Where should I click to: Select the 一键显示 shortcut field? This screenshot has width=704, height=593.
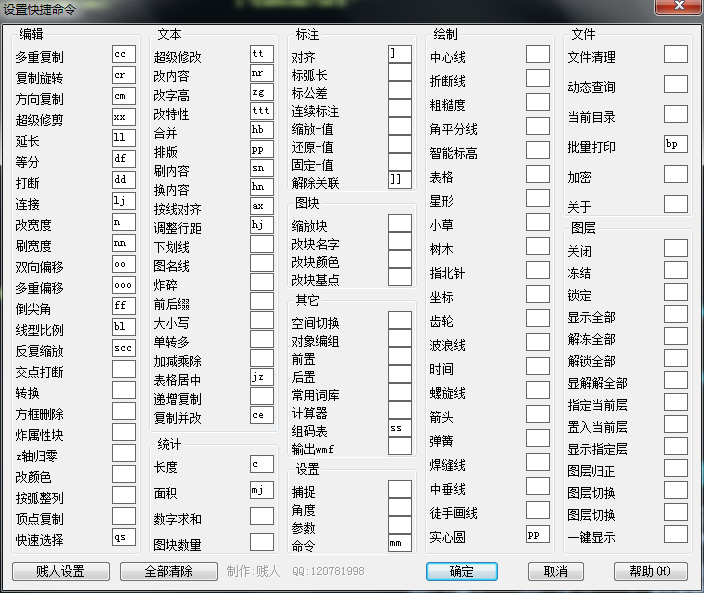pyautogui.click(x=676, y=534)
